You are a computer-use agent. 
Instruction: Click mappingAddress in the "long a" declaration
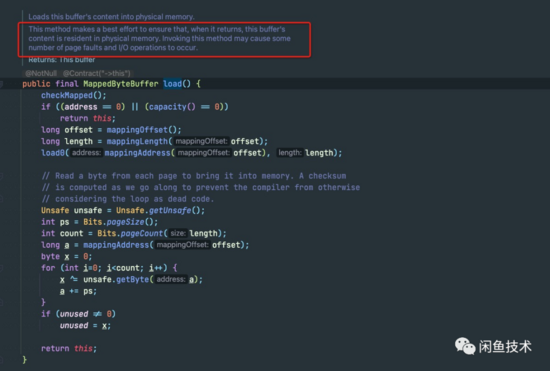116,245
